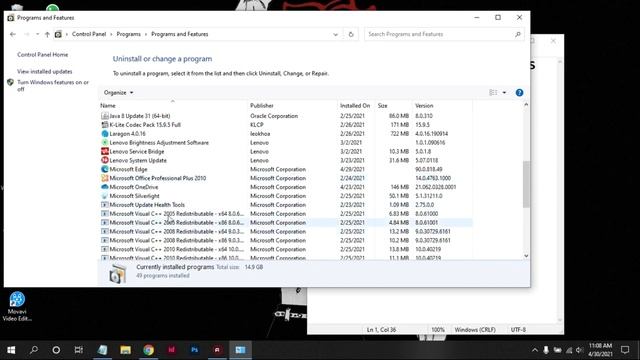Image resolution: width=640 pixels, height=360 pixels.
Task: Click the Microsoft Silverlight icon
Action: tap(104, 196)
